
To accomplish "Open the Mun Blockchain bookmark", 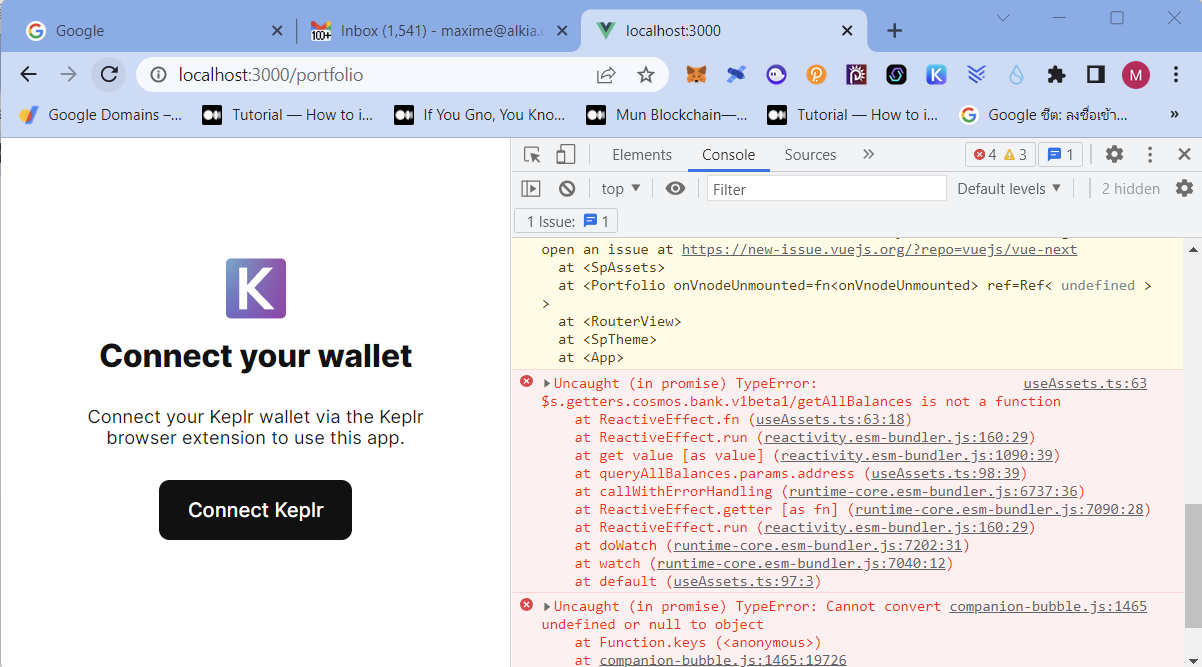I will (667, 115).
